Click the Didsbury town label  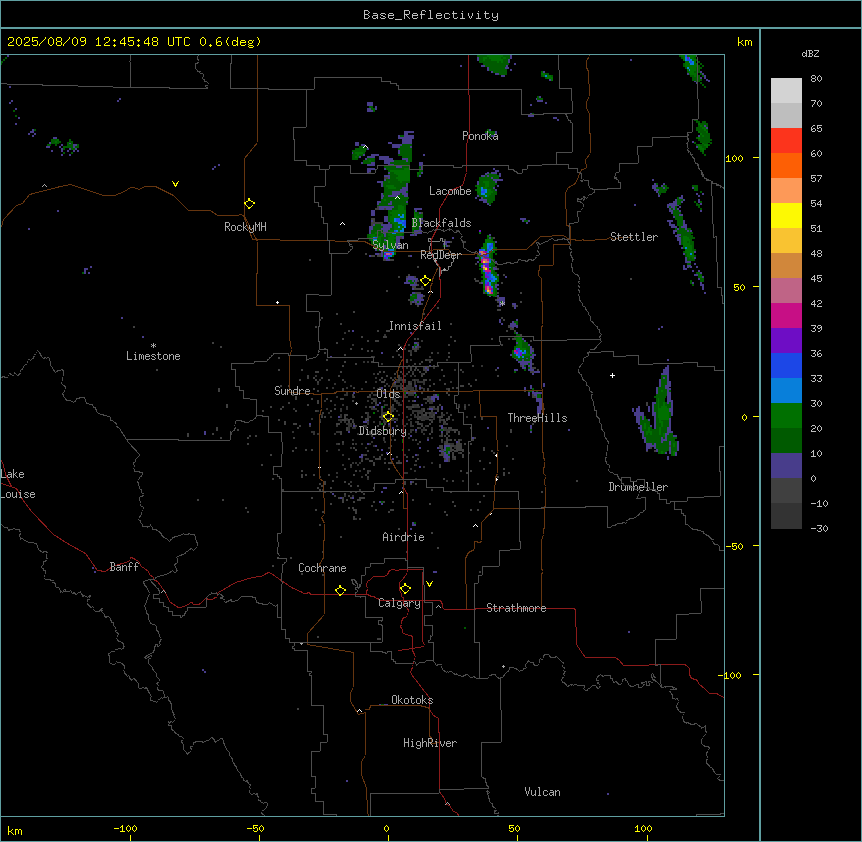[x=383, y=431]
